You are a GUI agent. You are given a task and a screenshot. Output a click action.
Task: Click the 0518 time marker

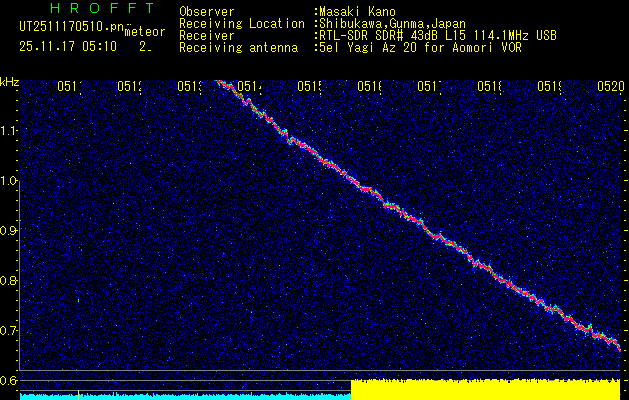coord(489,86)
